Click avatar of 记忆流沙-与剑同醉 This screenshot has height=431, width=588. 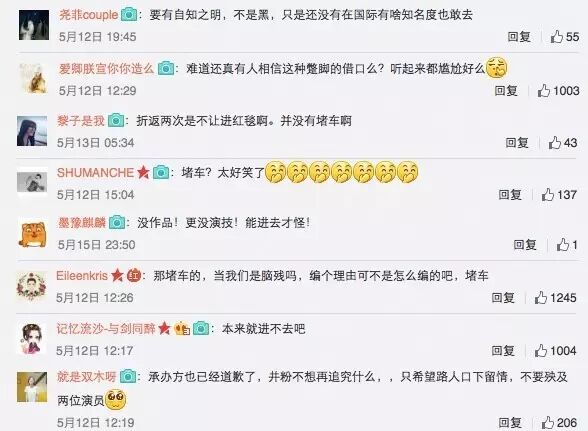tap(32, 339)
